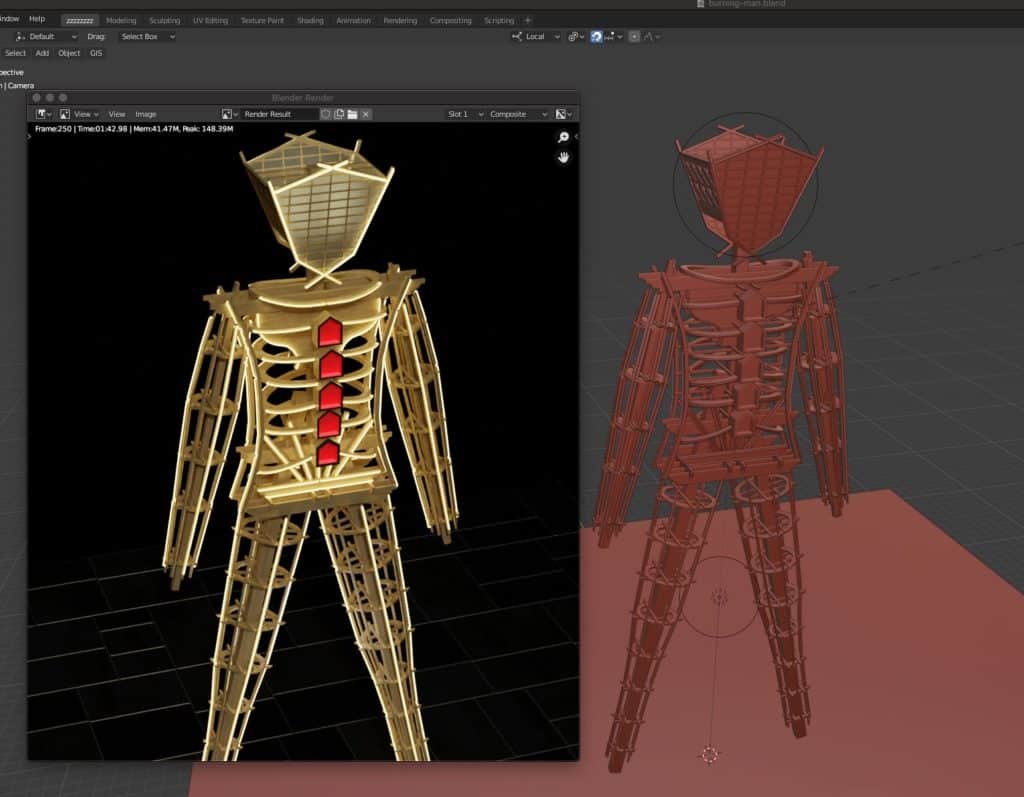Click the new image copy icon

[339, 114]
